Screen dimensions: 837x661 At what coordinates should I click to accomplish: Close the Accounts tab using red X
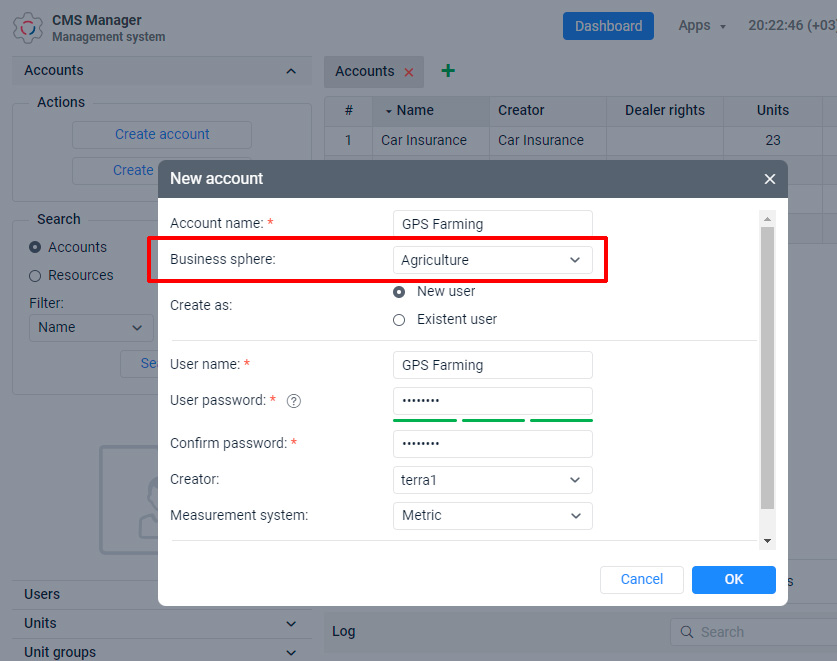[x=408, y=72]
